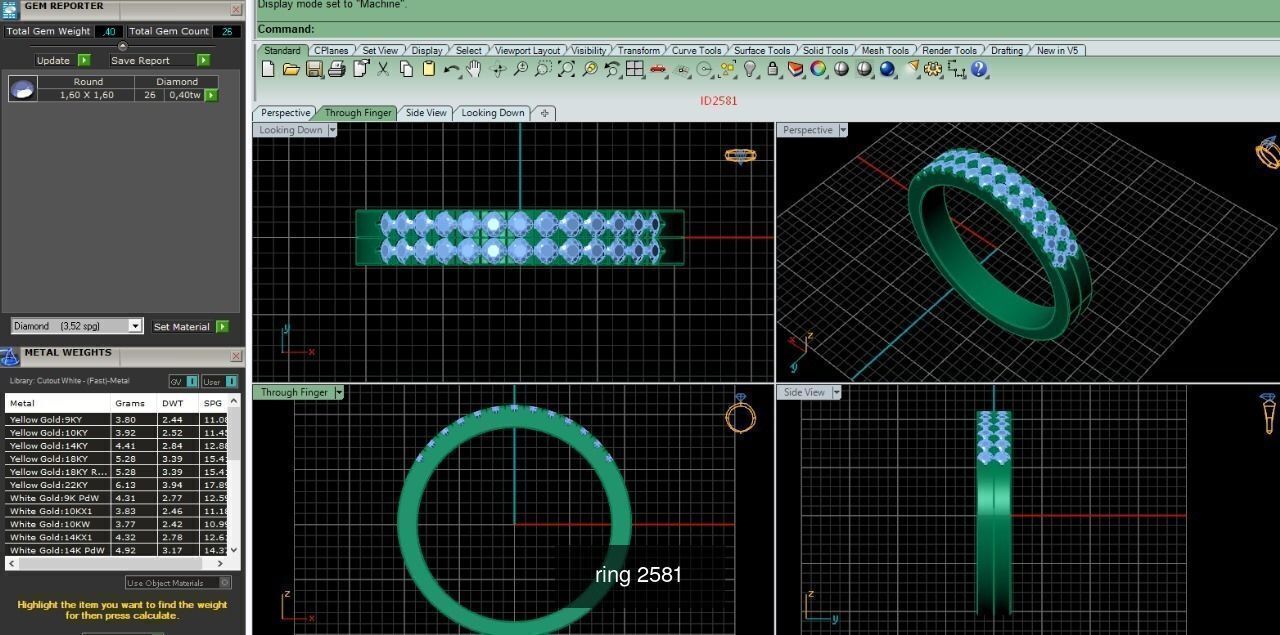
Task: Open the four-viewport layout icon
Action: (x=635, y=69)
